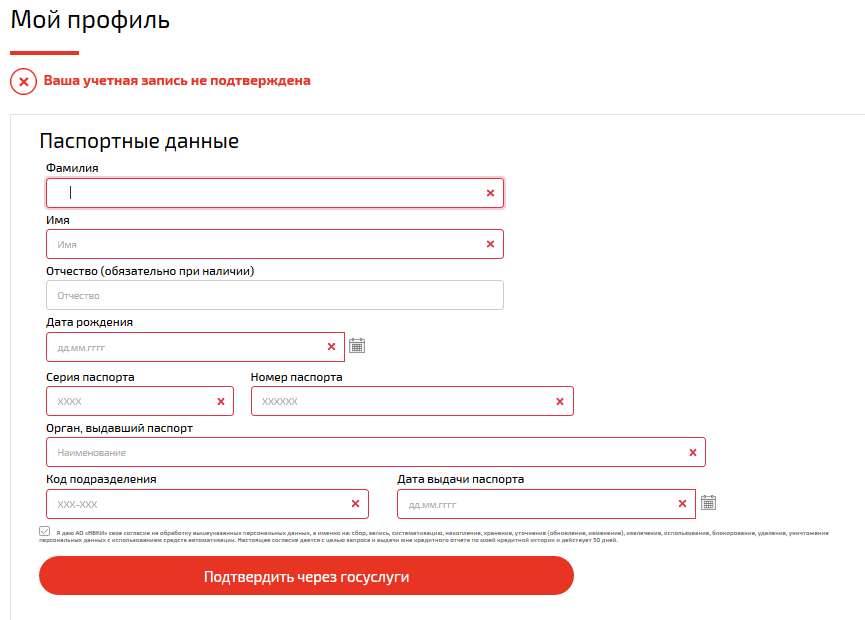Click the unverified account circle X icon
The width and height of the screenshot is (865, 620).
tap(23, 82)
